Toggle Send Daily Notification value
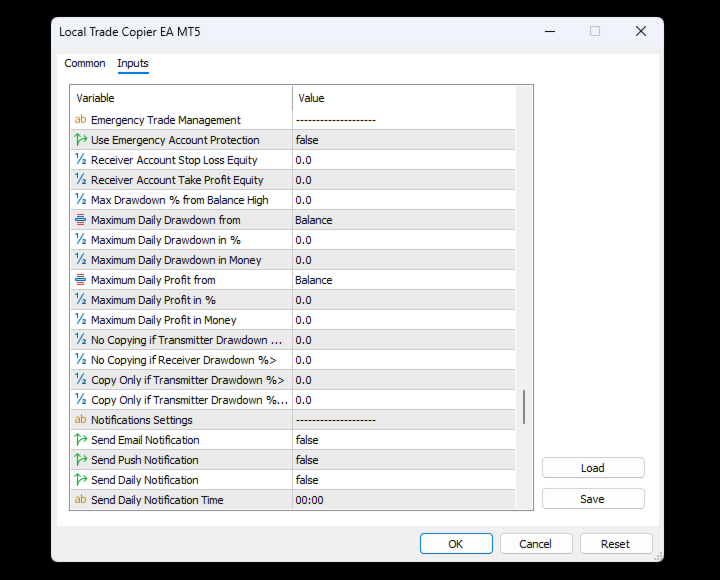Screen dimensions: 720x580 pos(404,480)
